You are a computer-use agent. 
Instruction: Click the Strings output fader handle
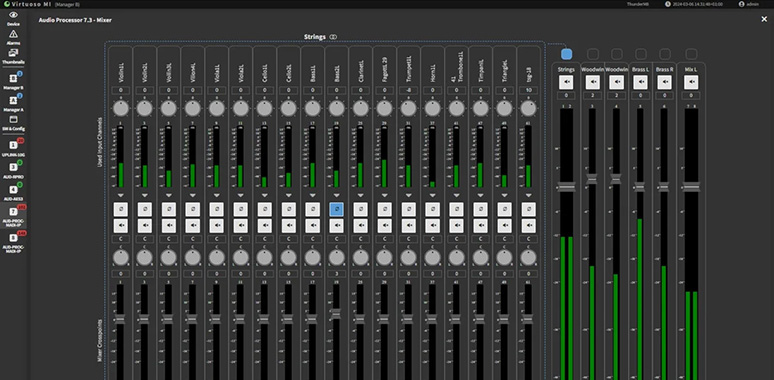566,187
